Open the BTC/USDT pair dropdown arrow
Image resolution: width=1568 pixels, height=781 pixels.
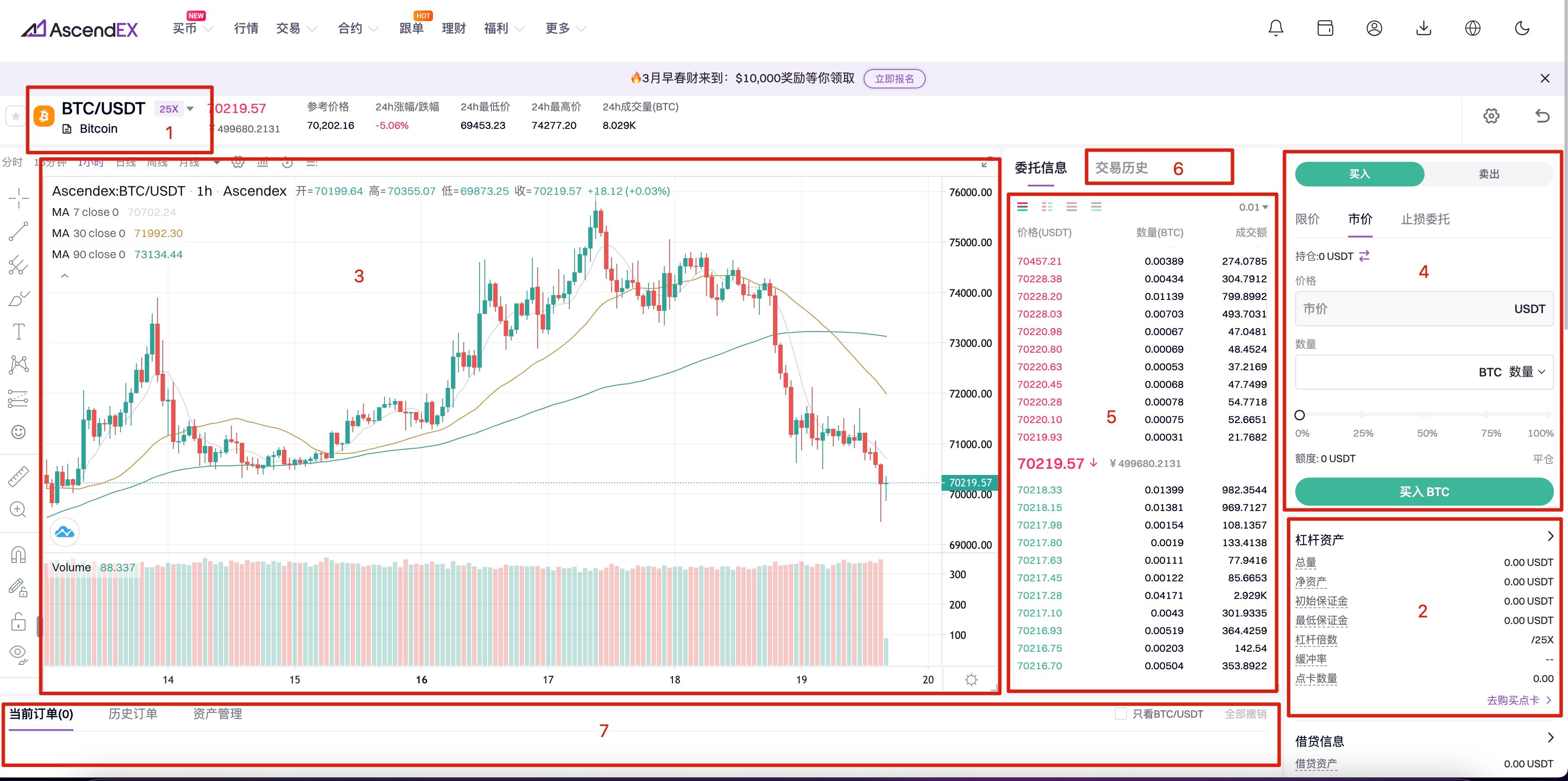click(190, 109)
